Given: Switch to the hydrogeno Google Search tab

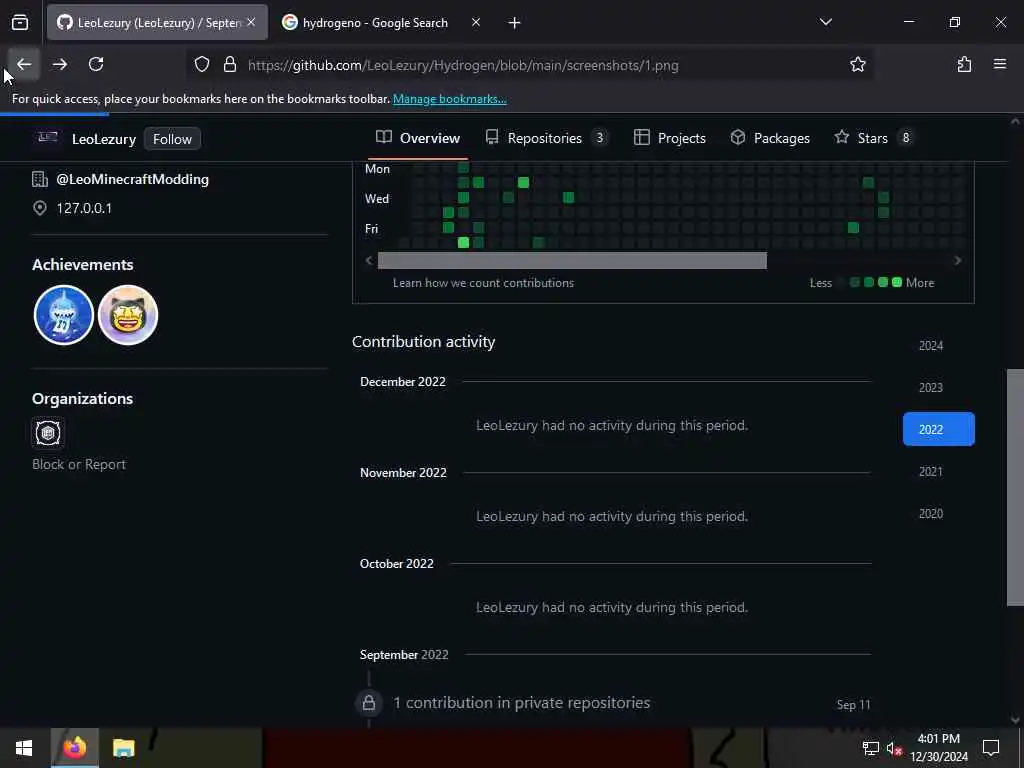Looking at the screenshot, I should click(x=376, y=23).
